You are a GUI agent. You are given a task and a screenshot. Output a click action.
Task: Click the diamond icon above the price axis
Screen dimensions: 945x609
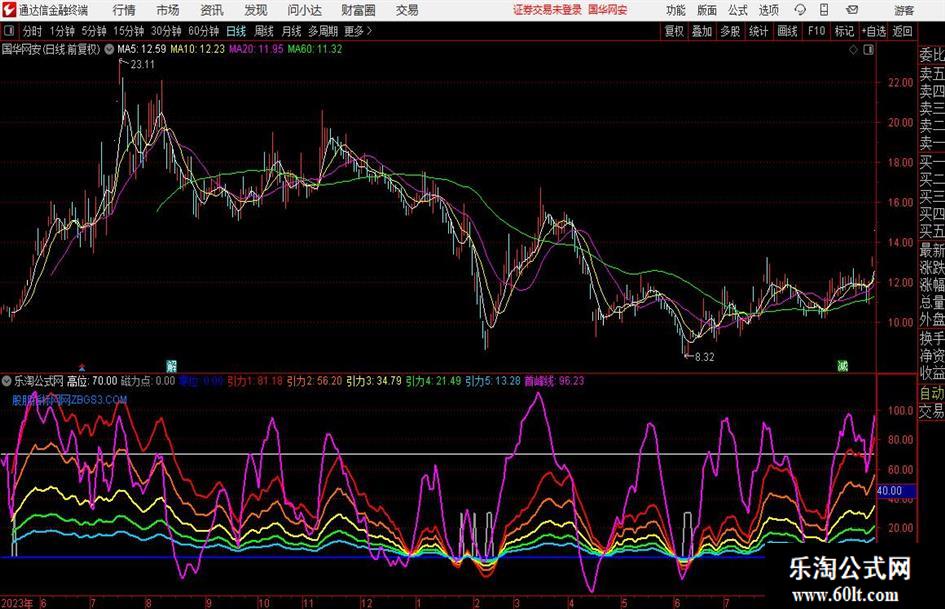(x=853, y=49)
